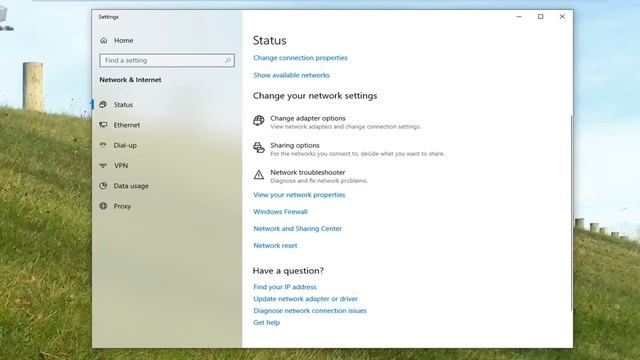The height and width of the screenshot is (360, 640).
Task: Click the Have a question? heading
Action: coord(288,271)
